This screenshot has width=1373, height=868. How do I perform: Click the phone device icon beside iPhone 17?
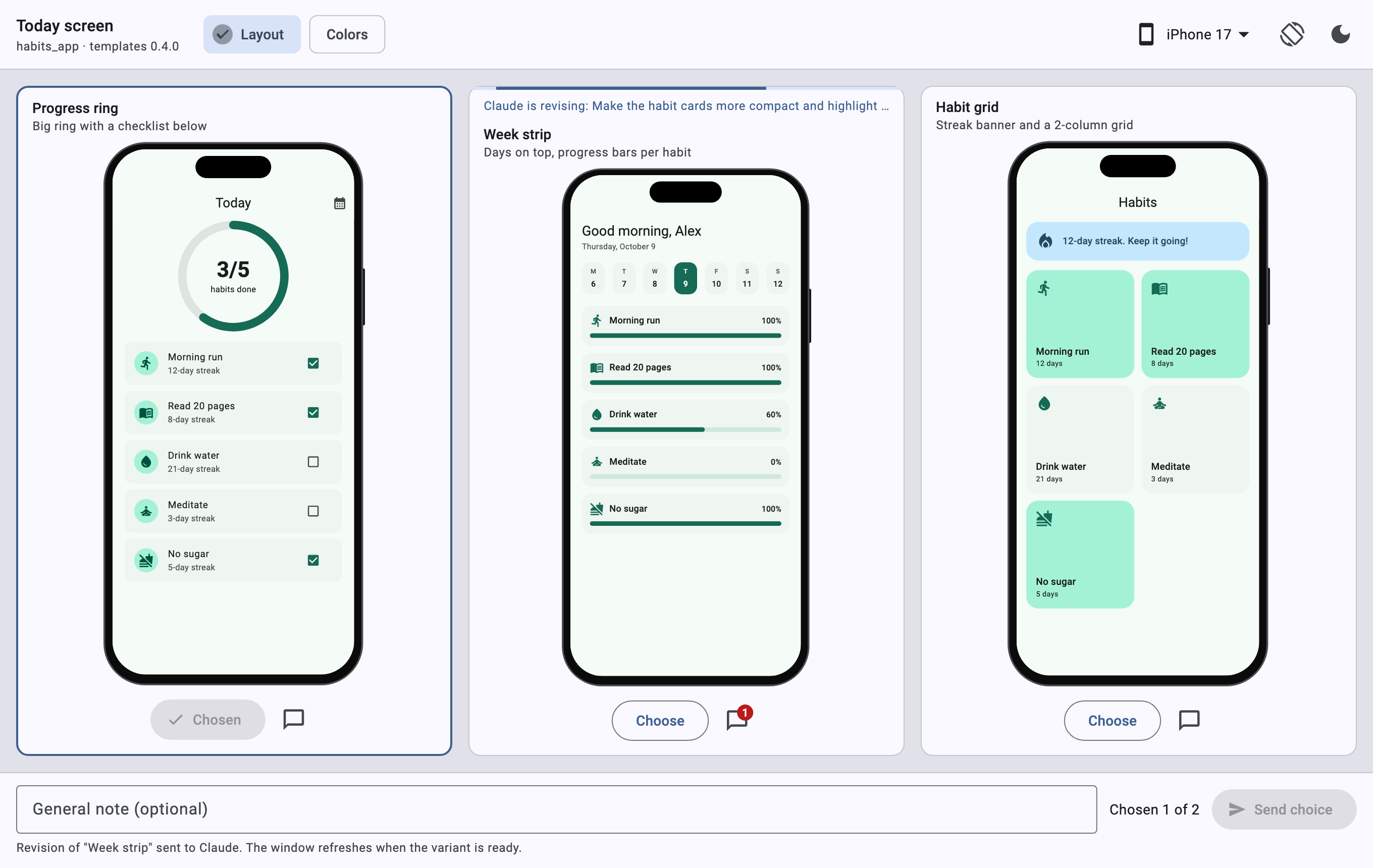pyautogui.click(x=1146, y=34)
